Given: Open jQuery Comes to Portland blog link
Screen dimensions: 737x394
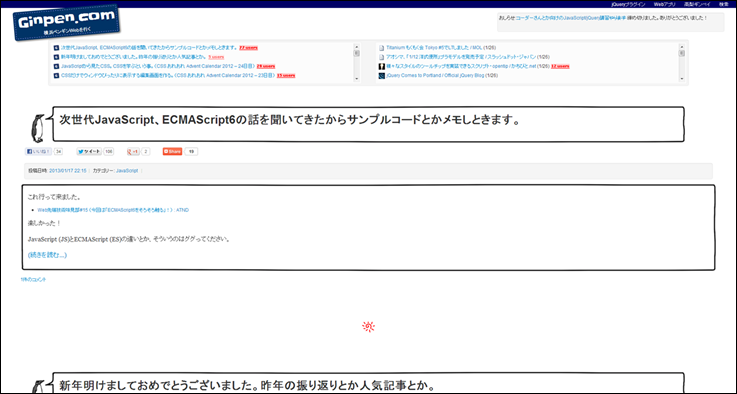Looking at the screenshot, I should point(435,75).
